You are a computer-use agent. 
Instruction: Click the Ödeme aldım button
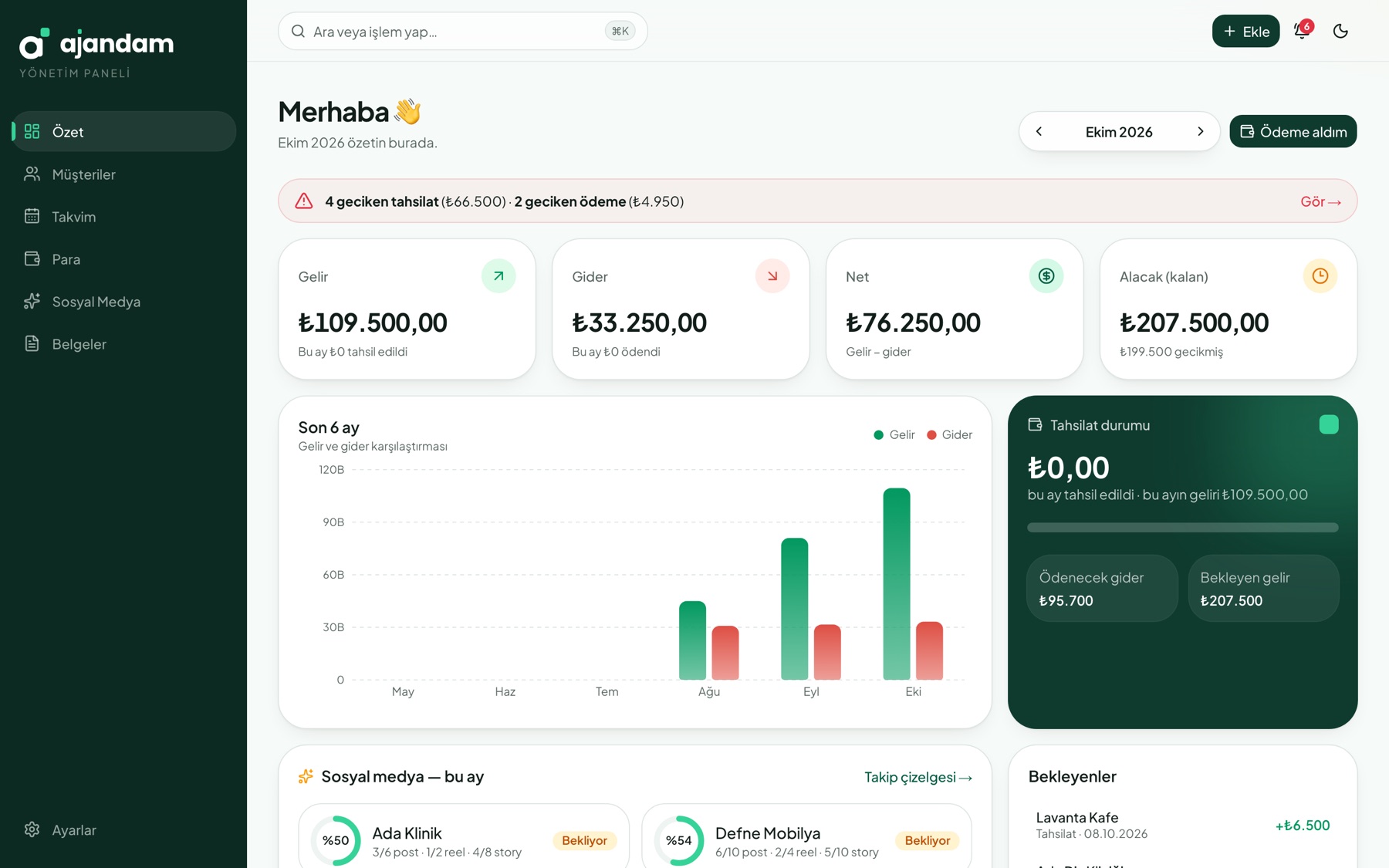tap(1293, 131)
